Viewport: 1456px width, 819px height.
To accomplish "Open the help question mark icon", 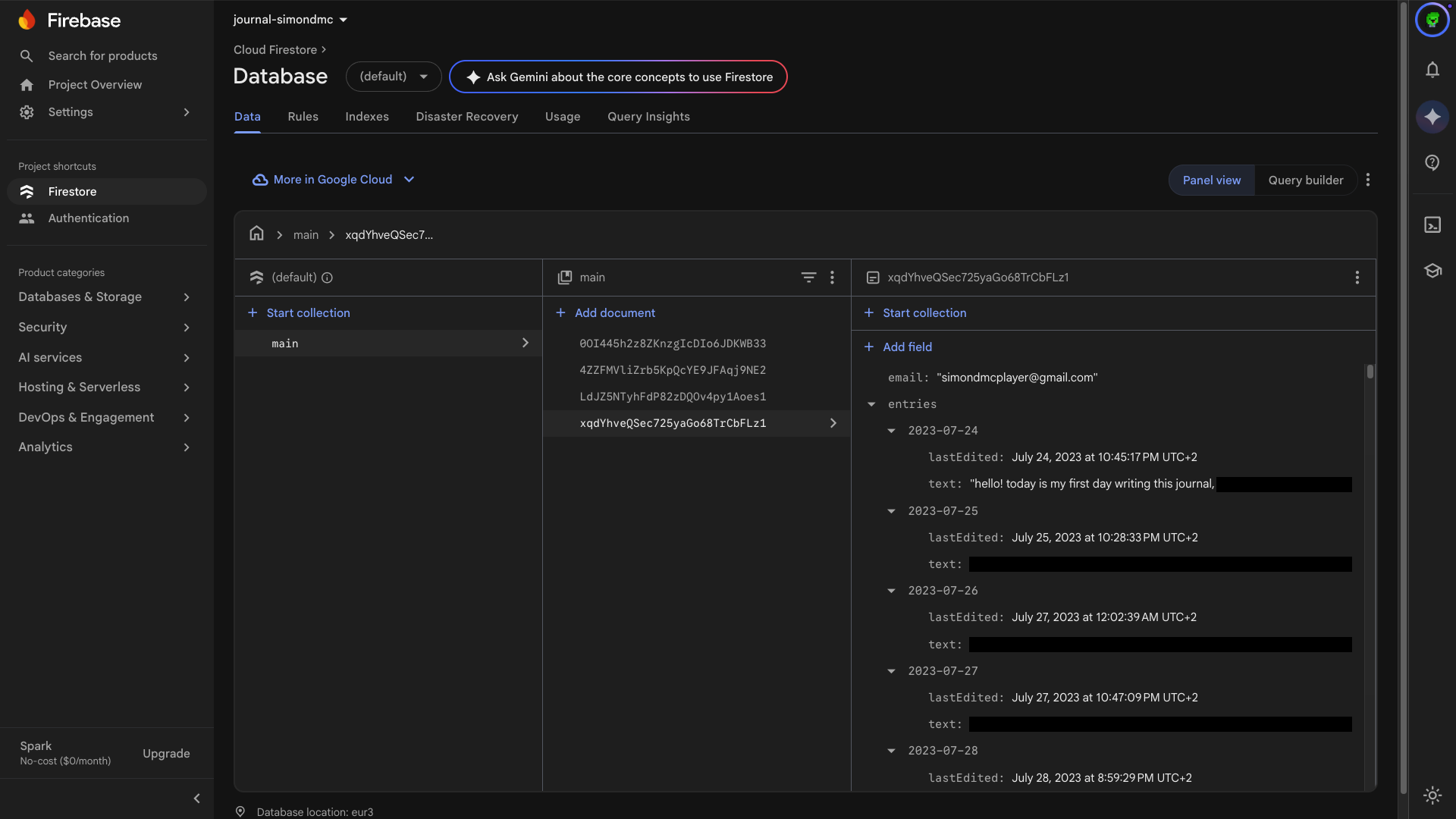I will tap(1432, 162).
